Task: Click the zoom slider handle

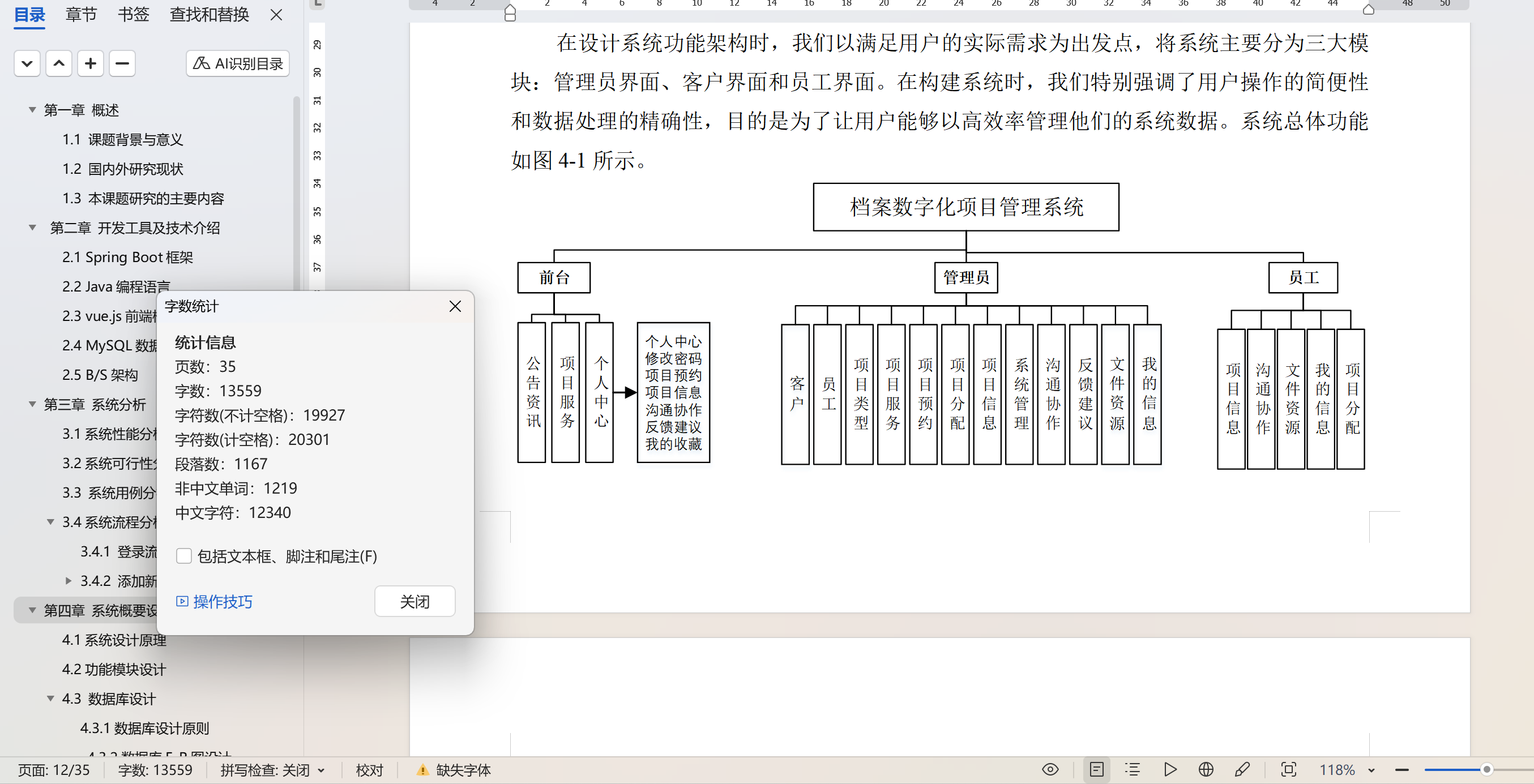Action: 1486,770
